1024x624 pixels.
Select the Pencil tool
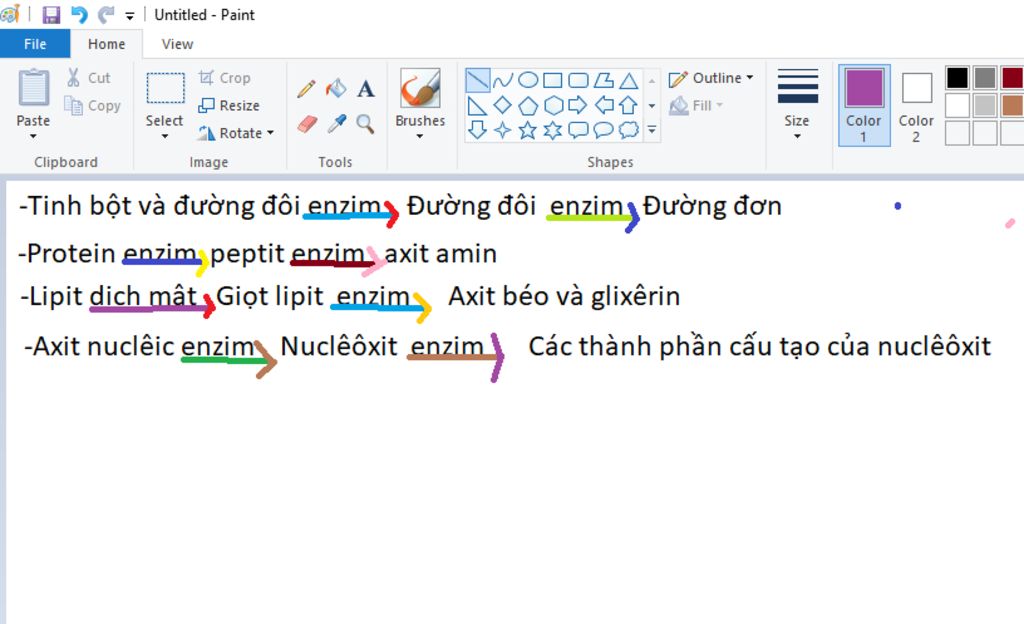306,88
